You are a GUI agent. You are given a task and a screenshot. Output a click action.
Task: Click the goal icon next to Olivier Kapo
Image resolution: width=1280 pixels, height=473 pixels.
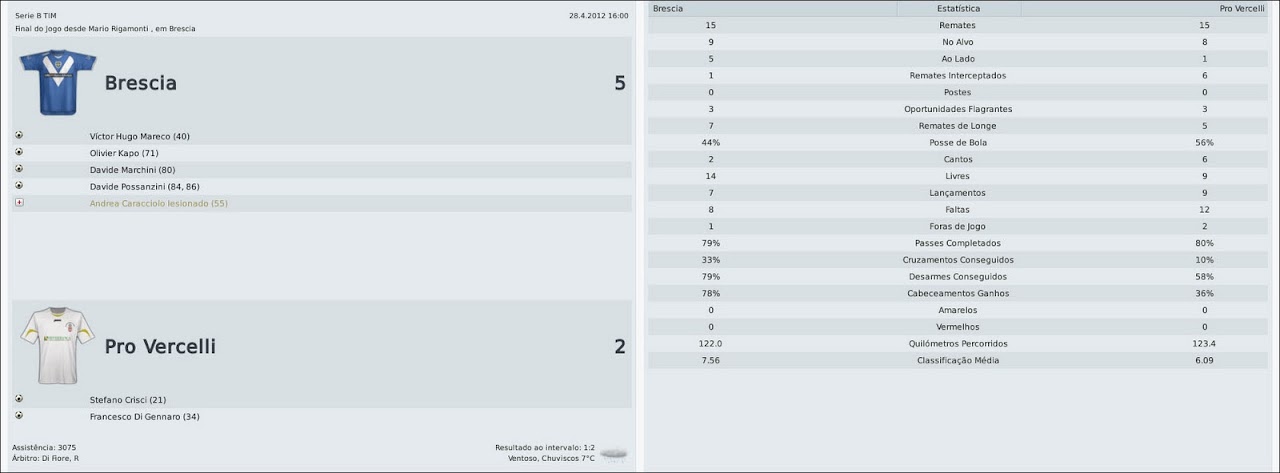click(19, 152)
